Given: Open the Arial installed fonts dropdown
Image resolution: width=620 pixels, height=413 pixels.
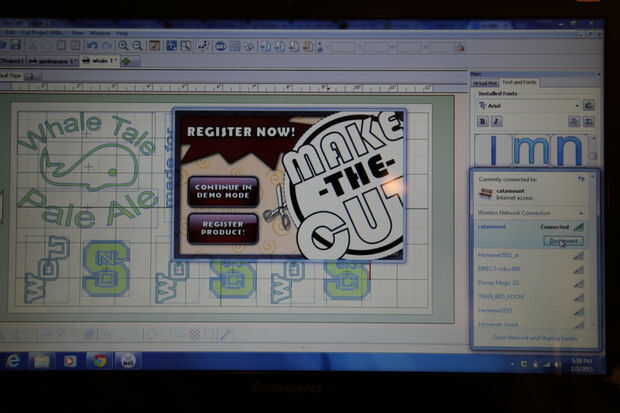Looking at the screenshot, I should pyautogui.click(x=529, y=106).
